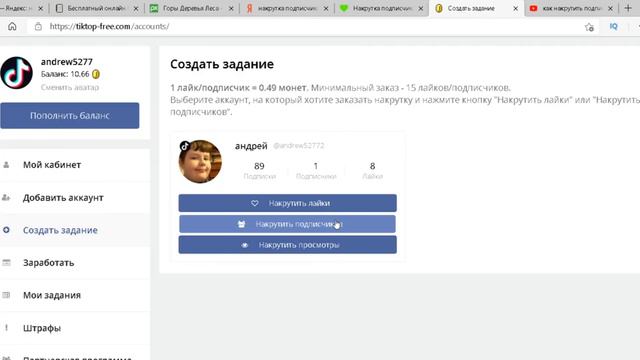Switch to the Горы Деревья Леса tab
Screen dimensions: 640x360
[x=191, y=8]
